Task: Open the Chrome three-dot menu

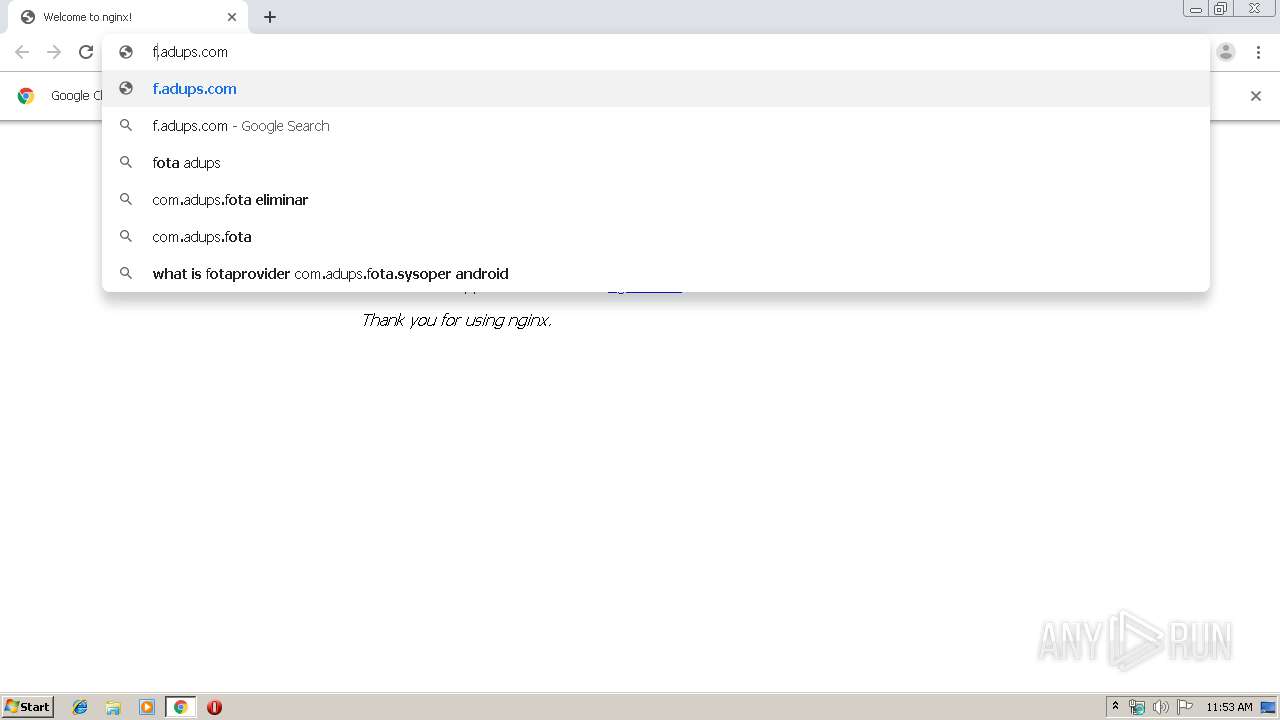Action: pos(1258,52)
